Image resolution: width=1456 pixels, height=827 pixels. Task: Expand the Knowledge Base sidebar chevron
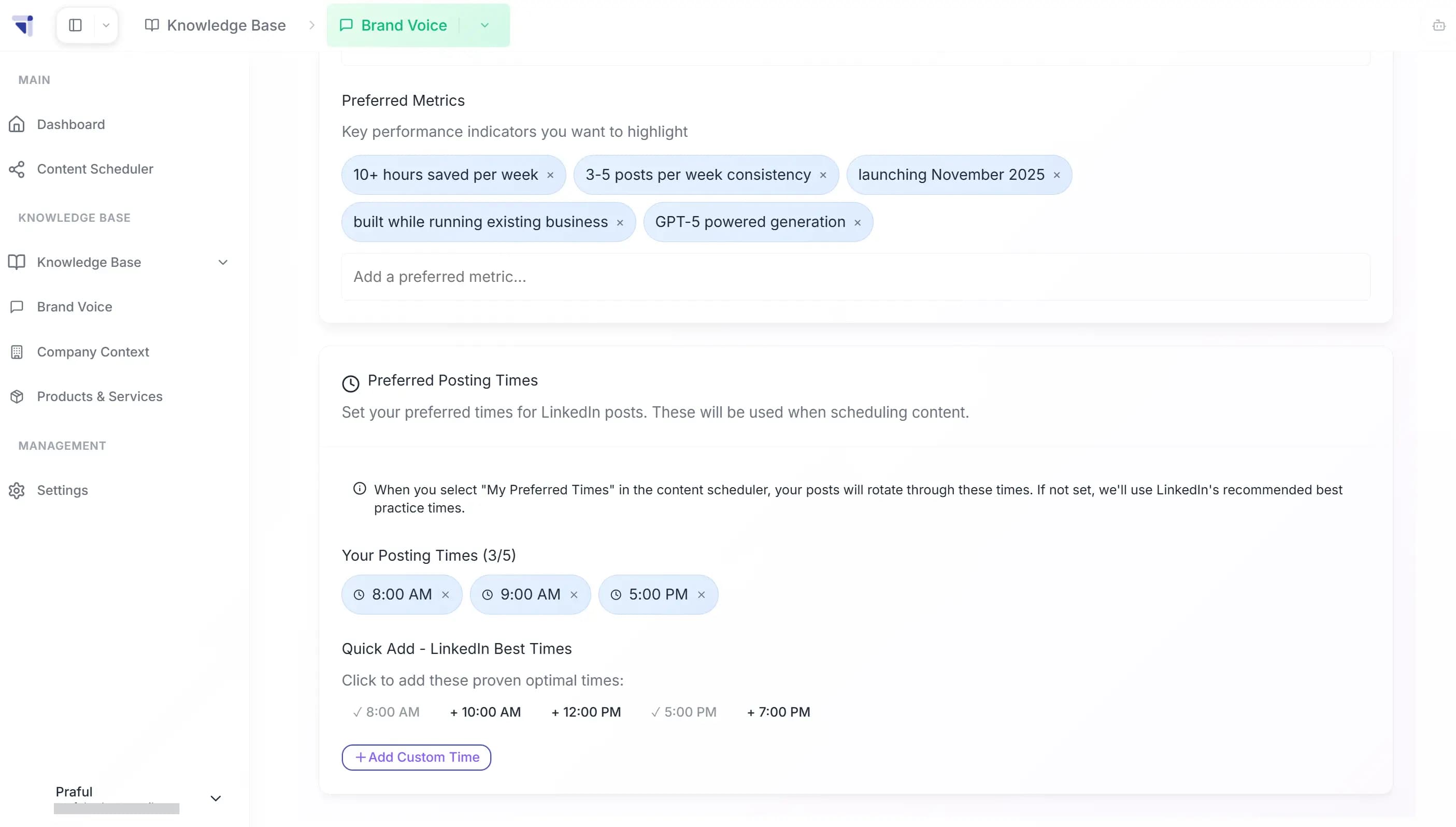click(223, 262)
